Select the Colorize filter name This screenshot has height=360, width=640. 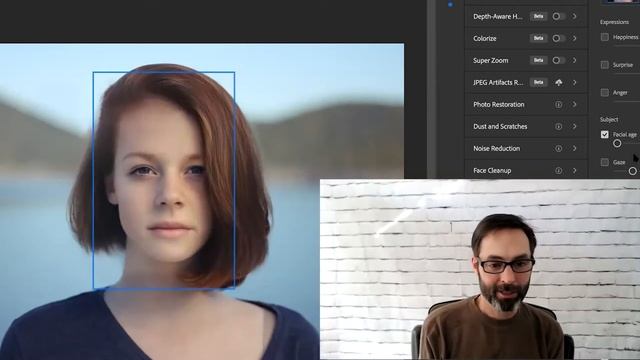pos(484,38)
